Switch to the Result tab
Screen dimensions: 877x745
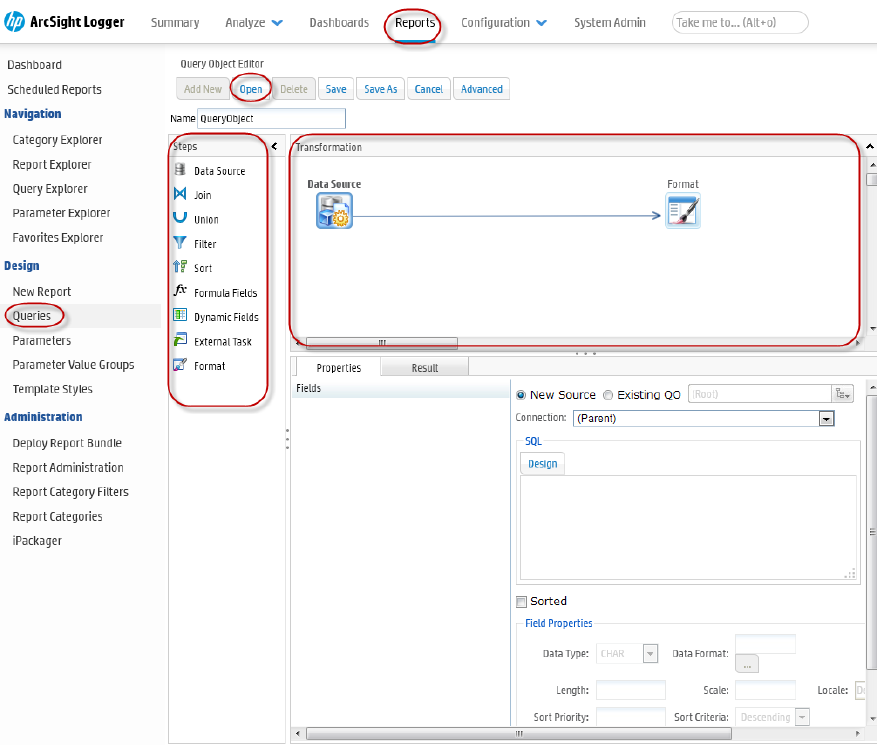pos(425,367)
